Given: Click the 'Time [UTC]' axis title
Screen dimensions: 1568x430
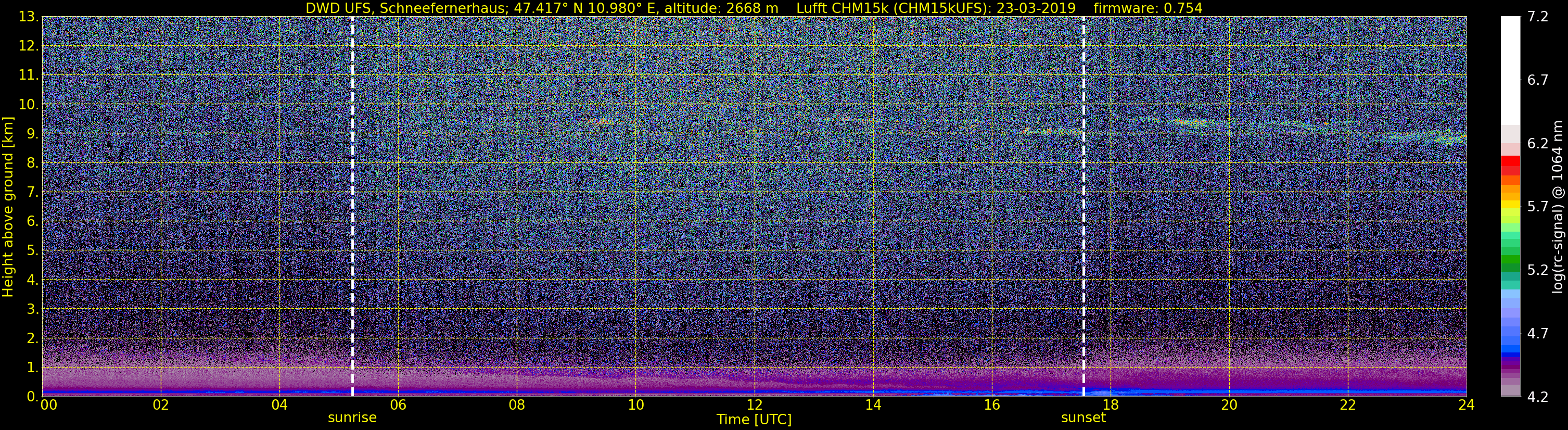Looking at the screenshot, I should coord(754,420).
